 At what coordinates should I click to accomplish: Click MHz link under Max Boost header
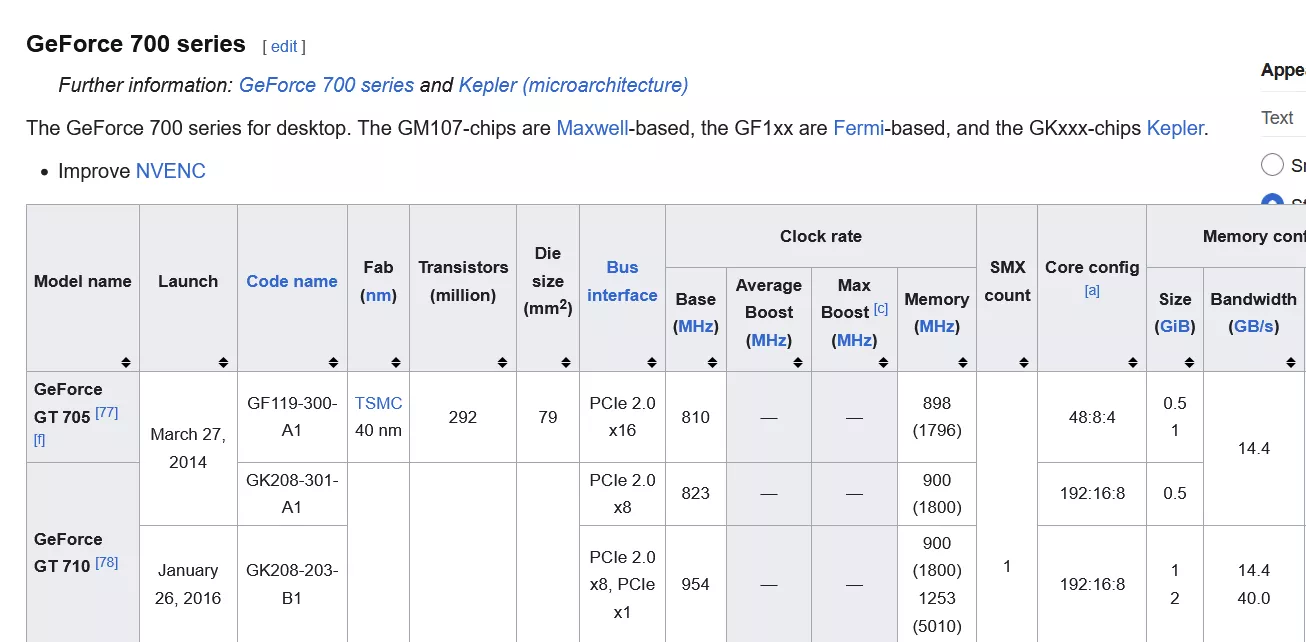point(855,340)
